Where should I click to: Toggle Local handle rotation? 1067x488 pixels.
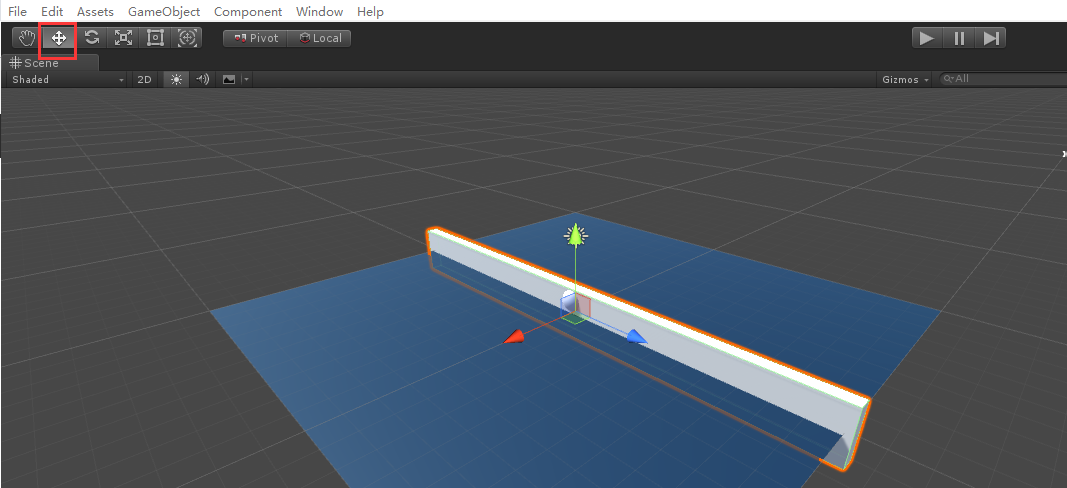click(320, 38)
